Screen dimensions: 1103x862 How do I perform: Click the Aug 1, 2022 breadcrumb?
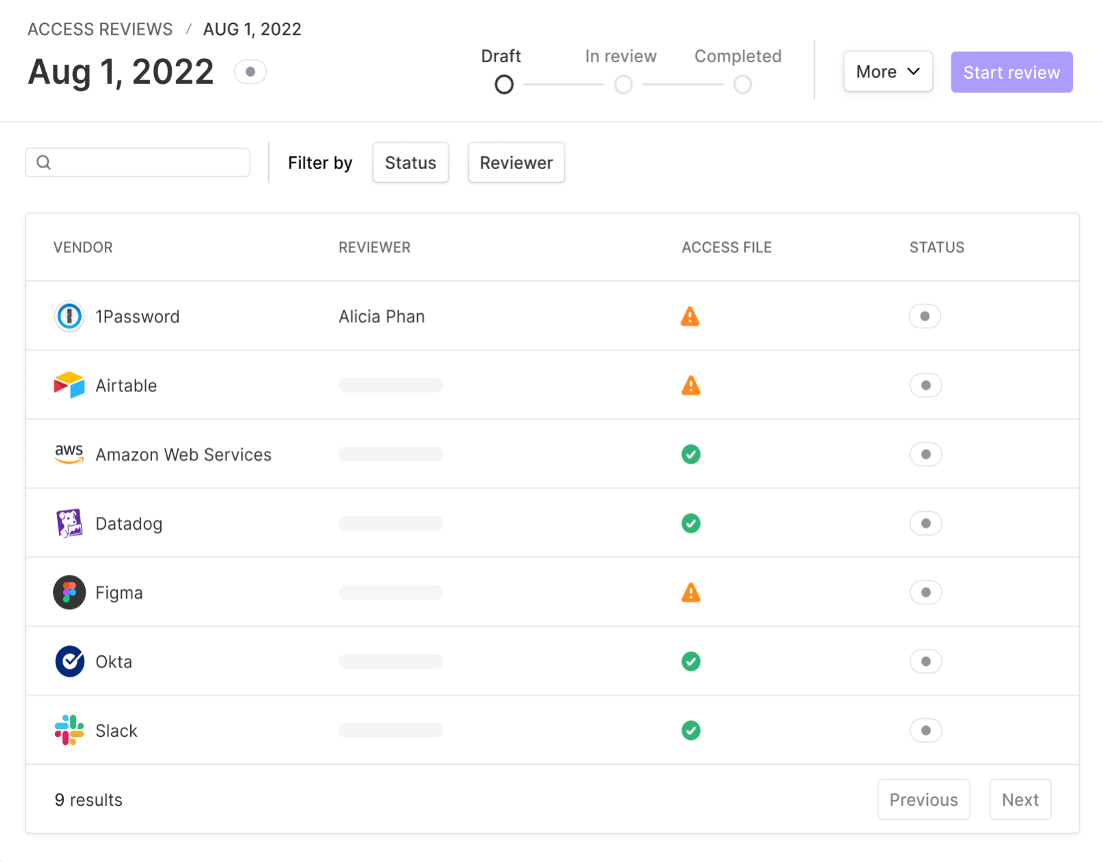(x=252, y=29)
